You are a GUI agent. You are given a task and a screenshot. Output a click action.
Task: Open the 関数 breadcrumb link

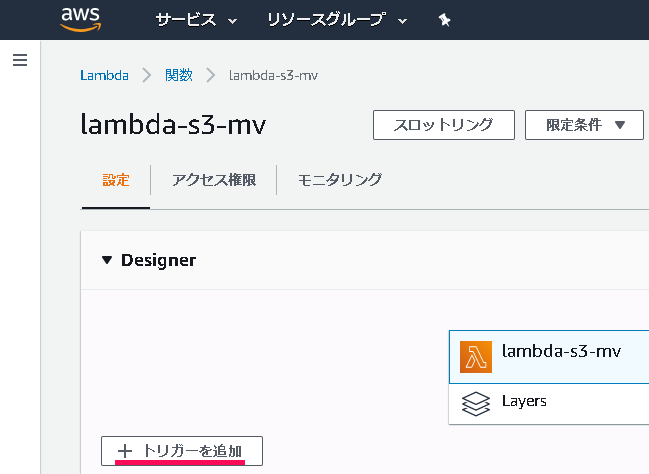(179, 75)
